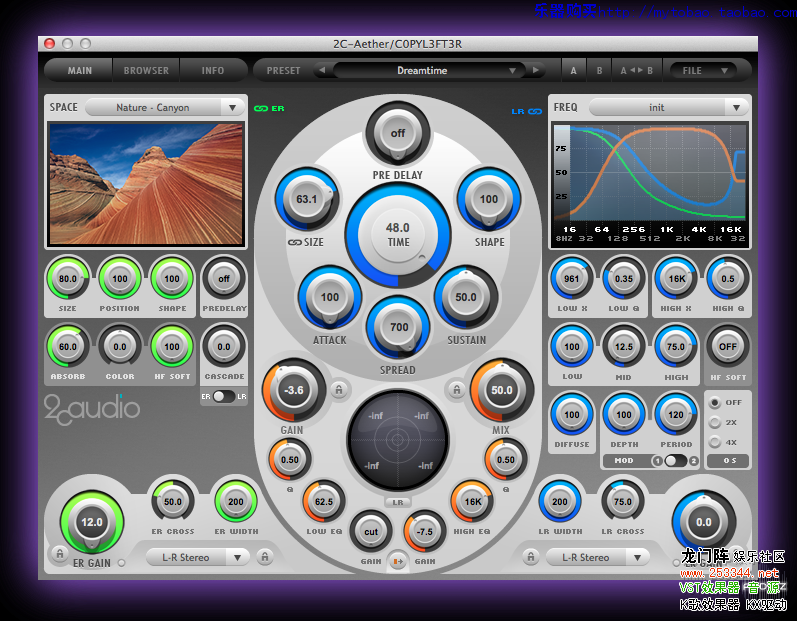The width and height of the screenshot is (797, 621).
Task: Open the FILE menu dropdown
Action: (x=703, y=70)
